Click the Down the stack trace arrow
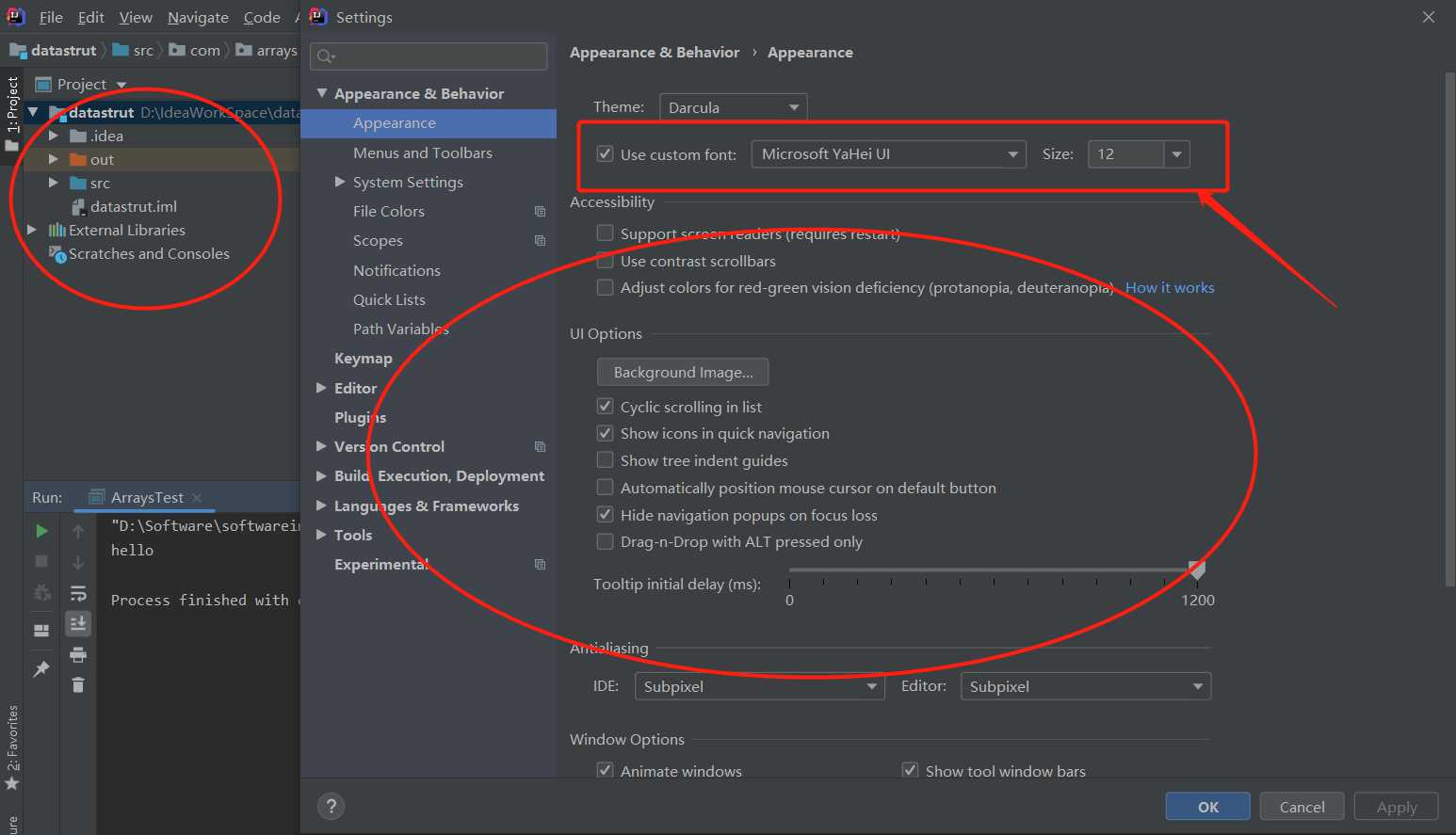 coord(78,562)
